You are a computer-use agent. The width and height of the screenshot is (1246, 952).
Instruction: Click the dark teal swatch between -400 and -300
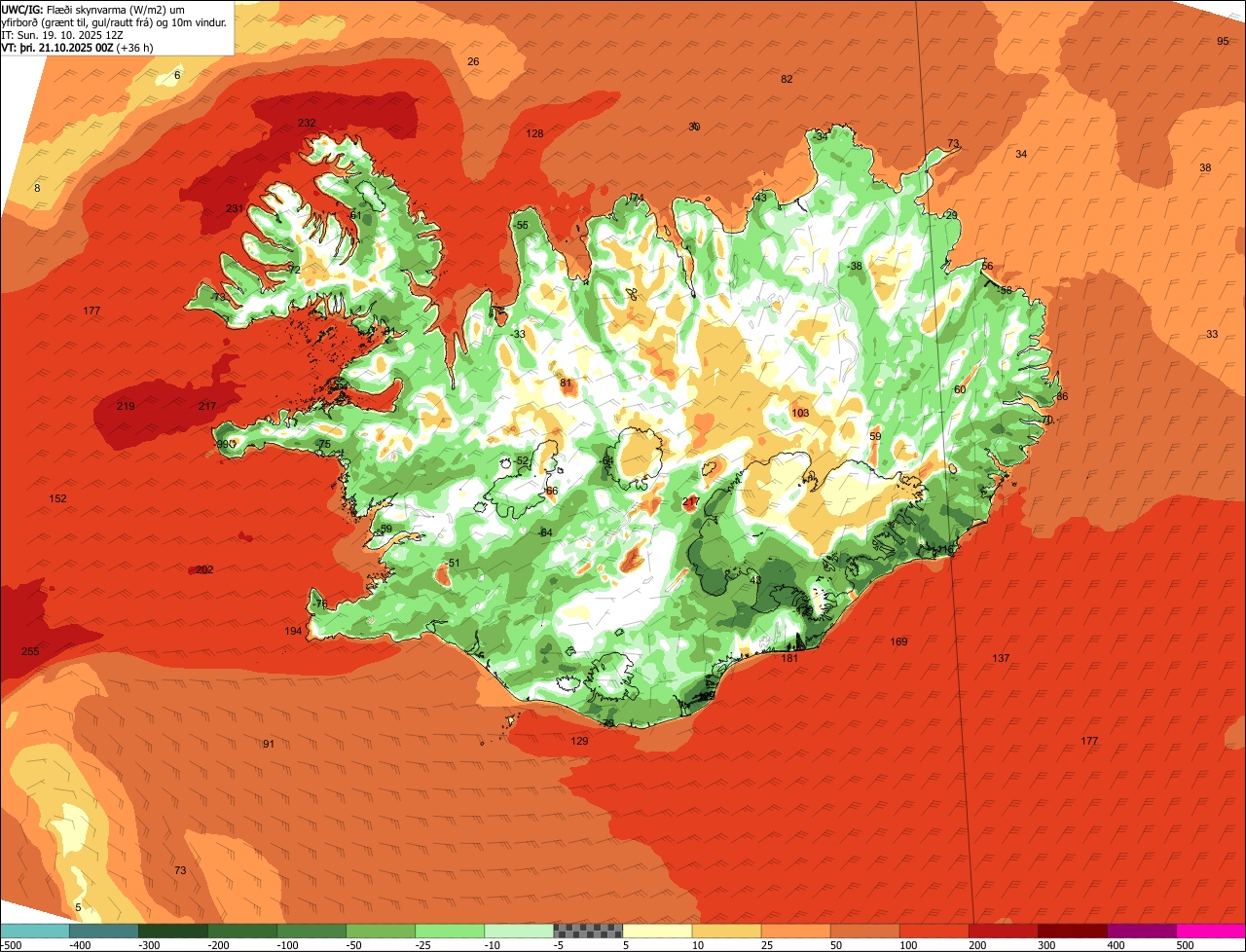[x=103, y=931]
